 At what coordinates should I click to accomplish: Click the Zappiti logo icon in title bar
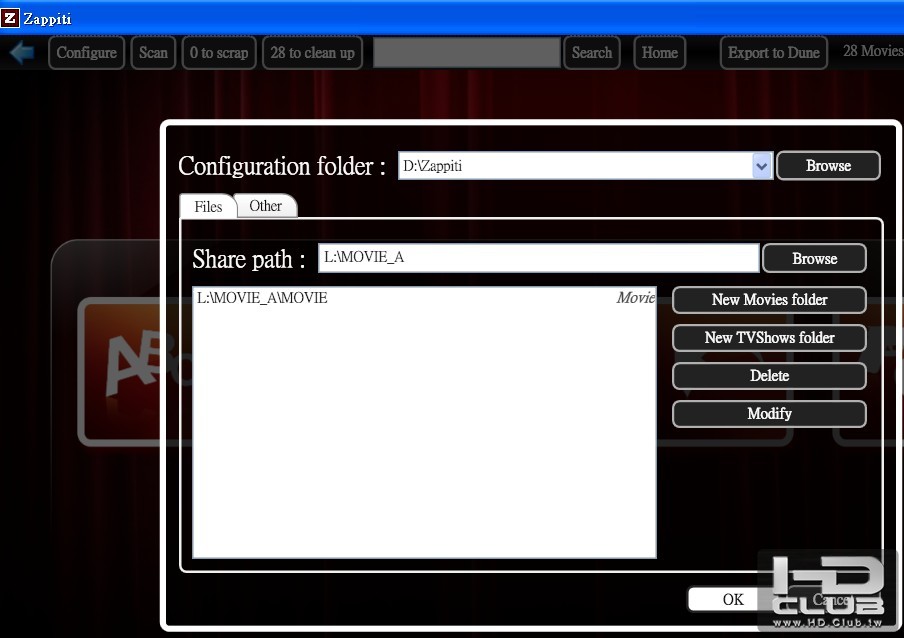coord(10,18)
